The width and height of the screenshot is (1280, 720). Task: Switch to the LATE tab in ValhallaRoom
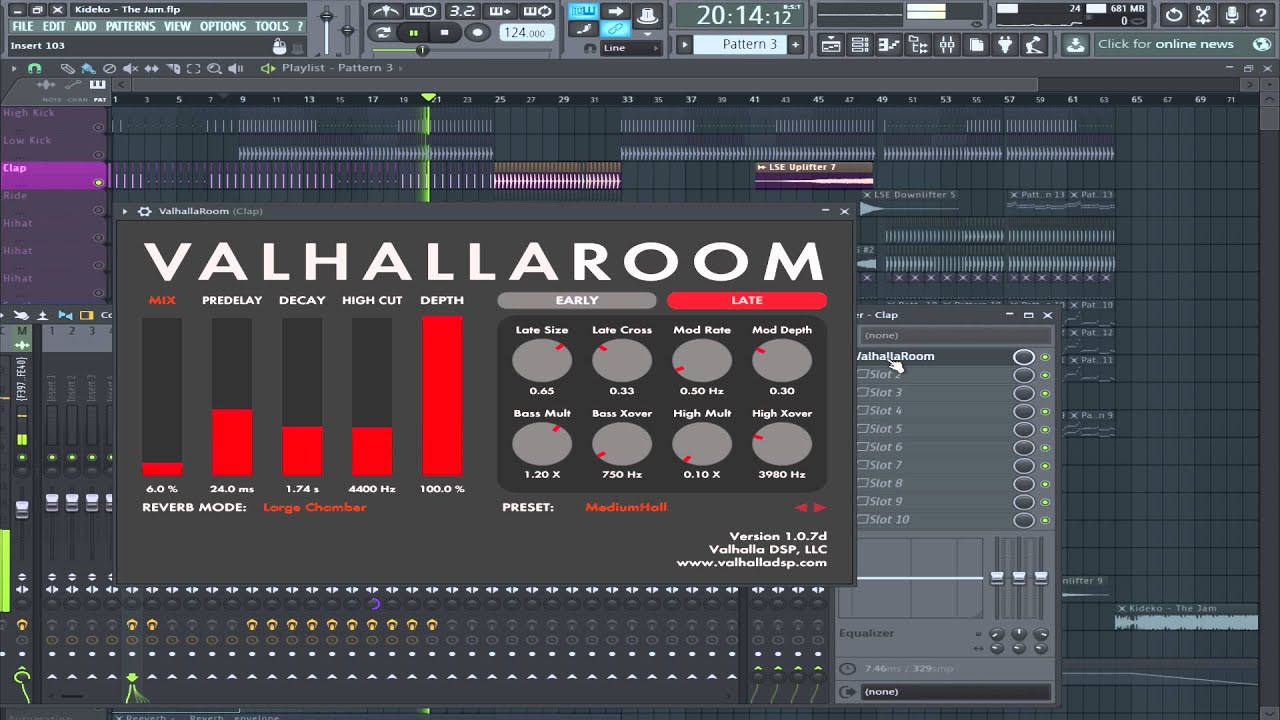click(x=747, y=300)
